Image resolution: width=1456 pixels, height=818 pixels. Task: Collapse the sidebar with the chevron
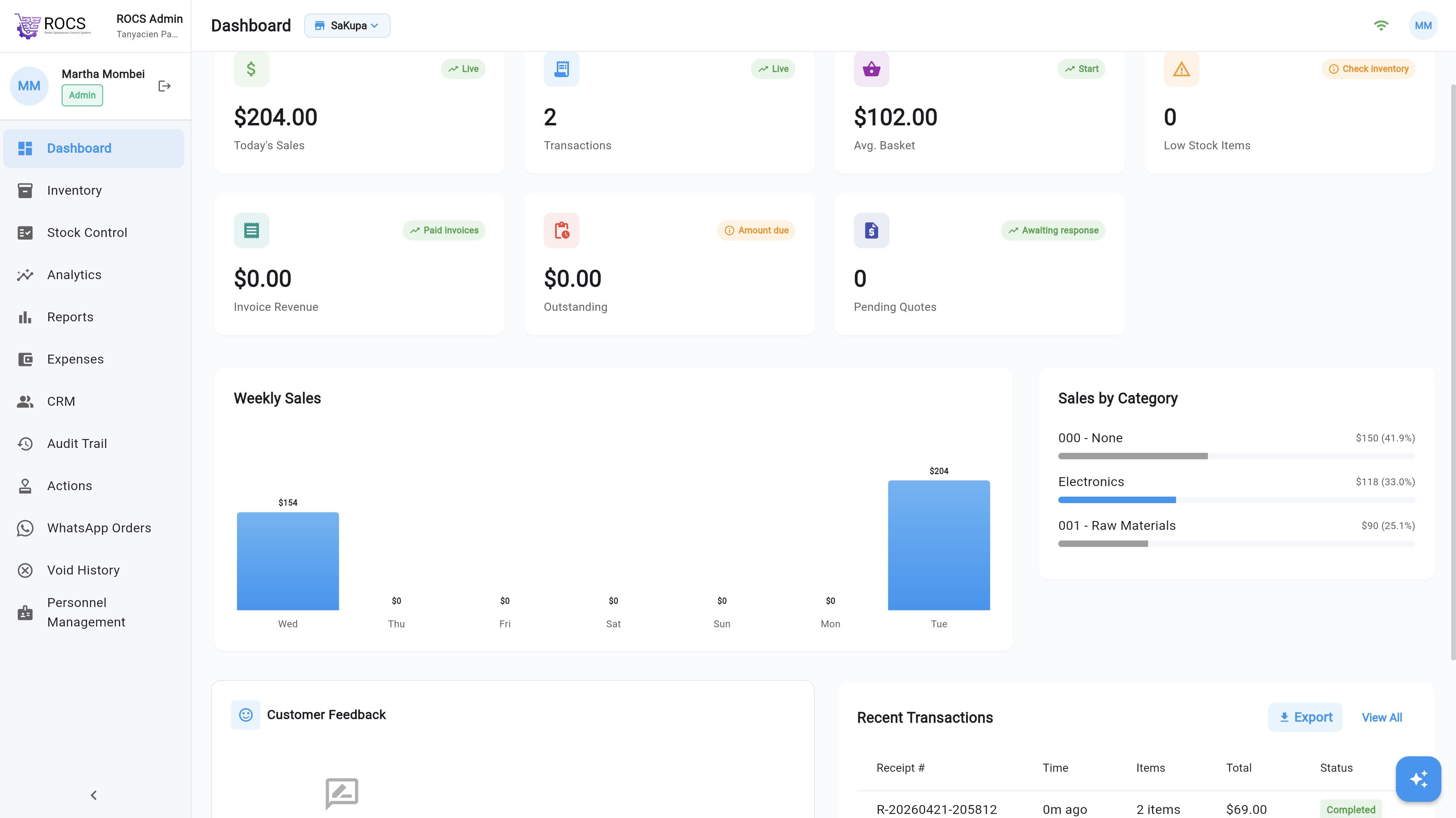(93, 795)
